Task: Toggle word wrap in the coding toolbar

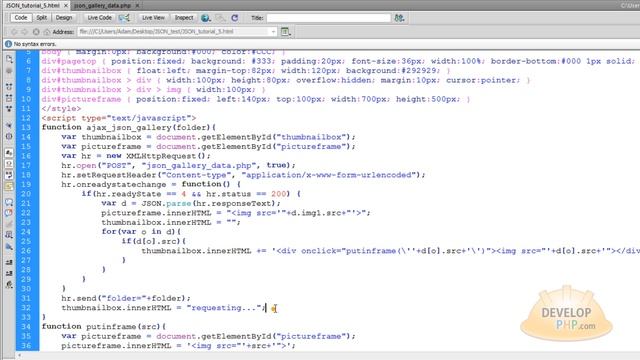Action: [x=9, y=175]
